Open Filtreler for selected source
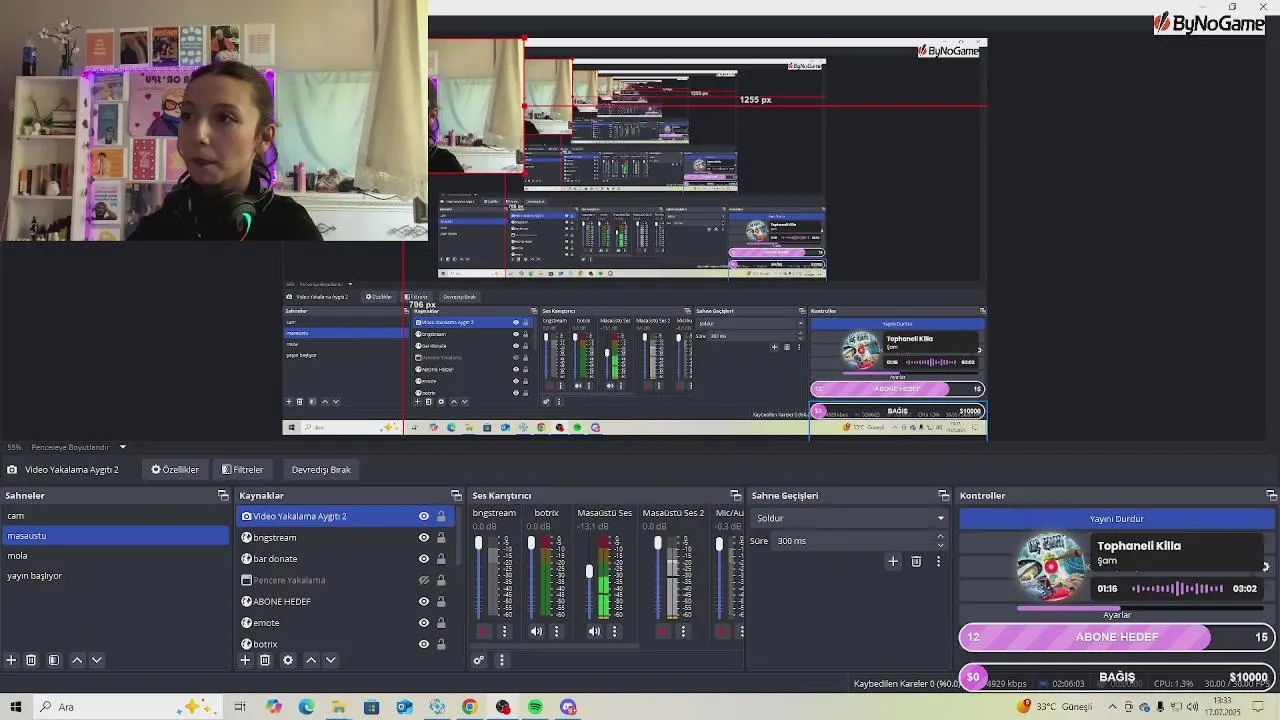This screenshot has width=1280, height=720. [x=243, y=470]
